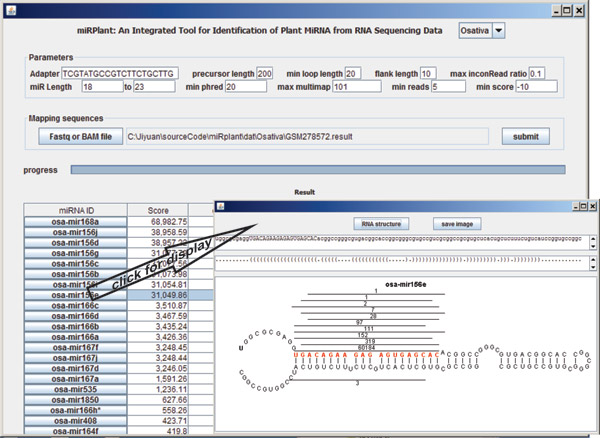Close the RNA structure popup window
This screenshot has width=600, height=438.
tap(587, 205)
